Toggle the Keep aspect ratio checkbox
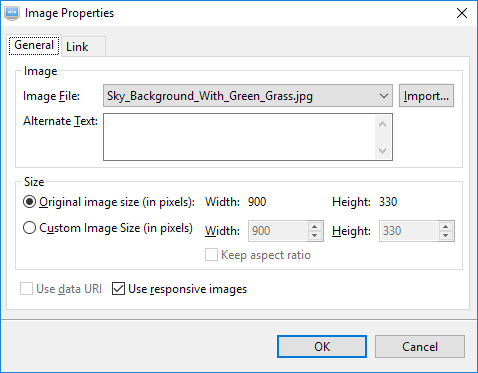Viewport: 478px width, 373px height. 211,255
